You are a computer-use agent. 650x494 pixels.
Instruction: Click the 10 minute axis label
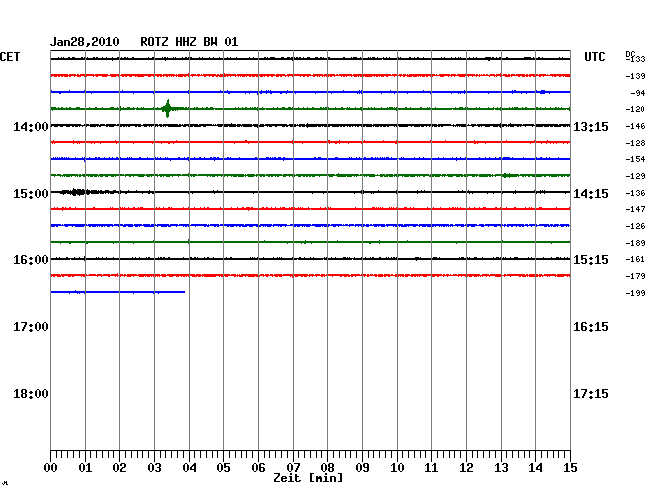coord(397,468)
